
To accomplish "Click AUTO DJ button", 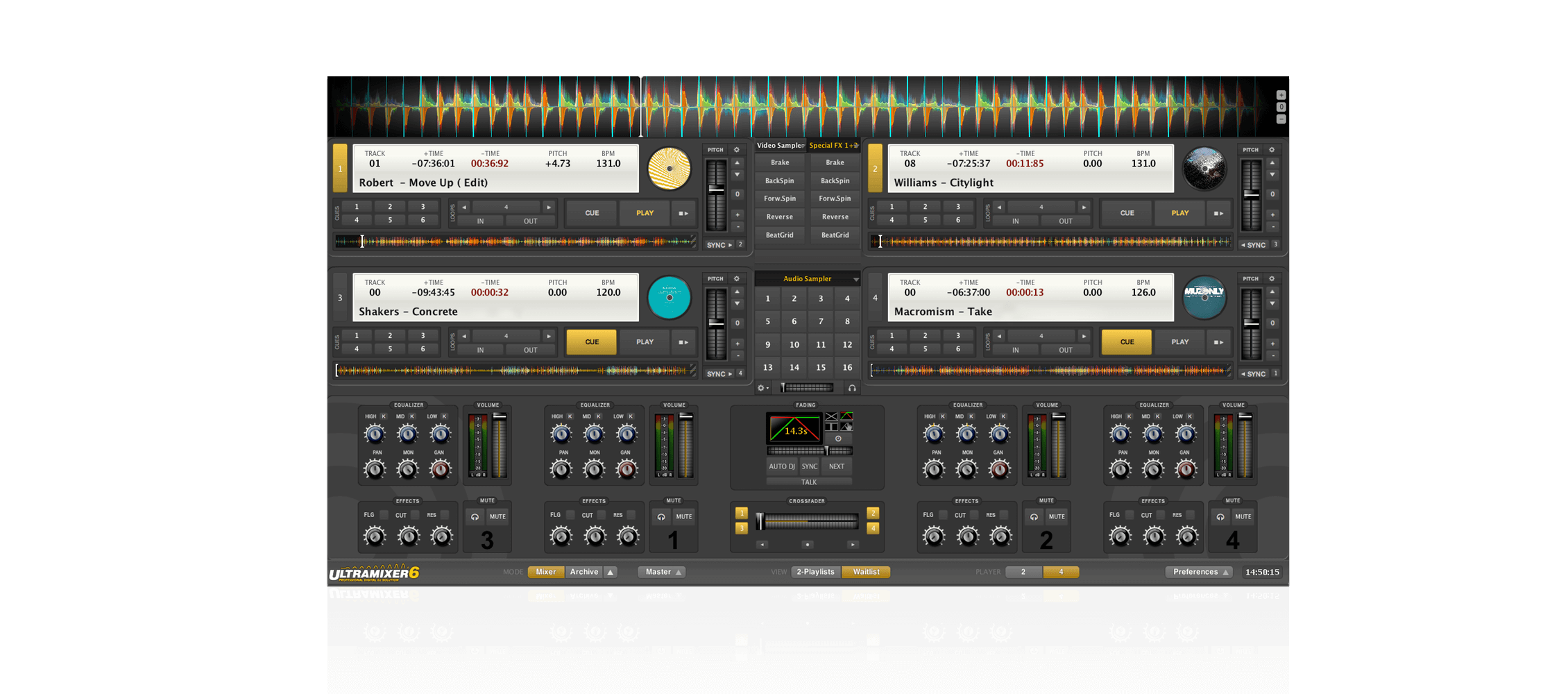I will (x=782, y=467).
